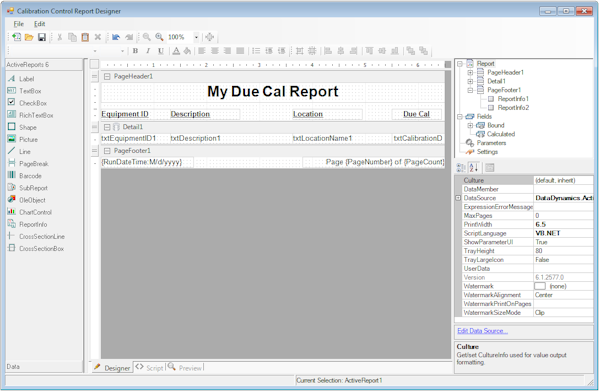Paste from clipboard icon

85,37
